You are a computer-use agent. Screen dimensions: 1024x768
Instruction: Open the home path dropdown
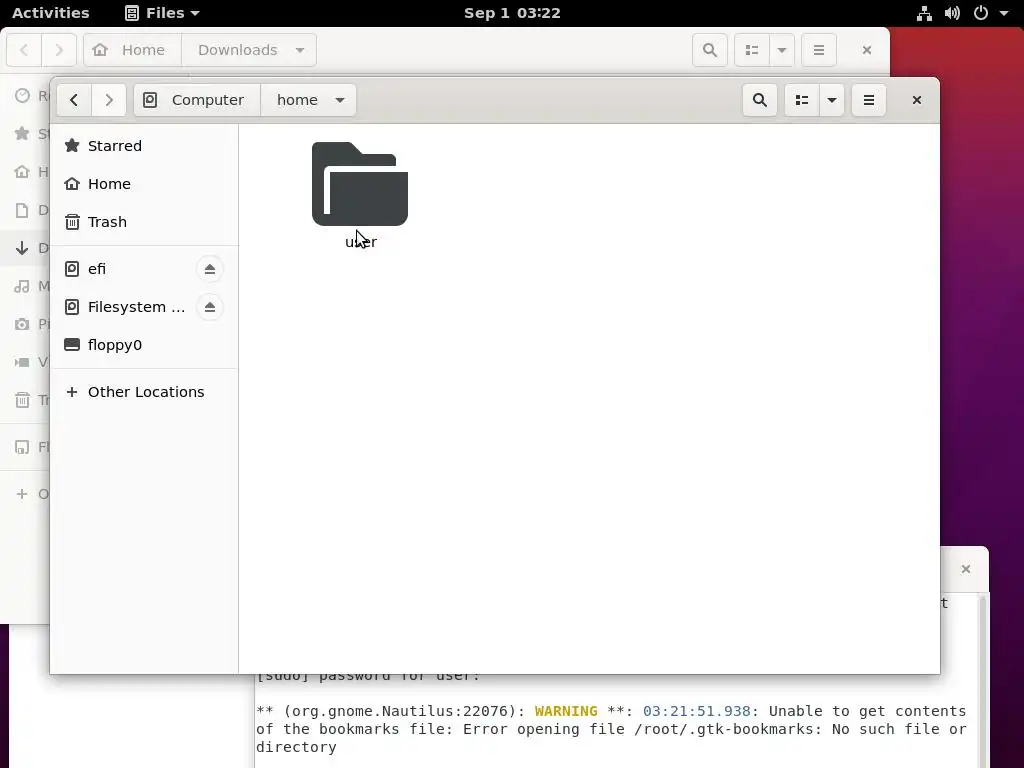340,100
